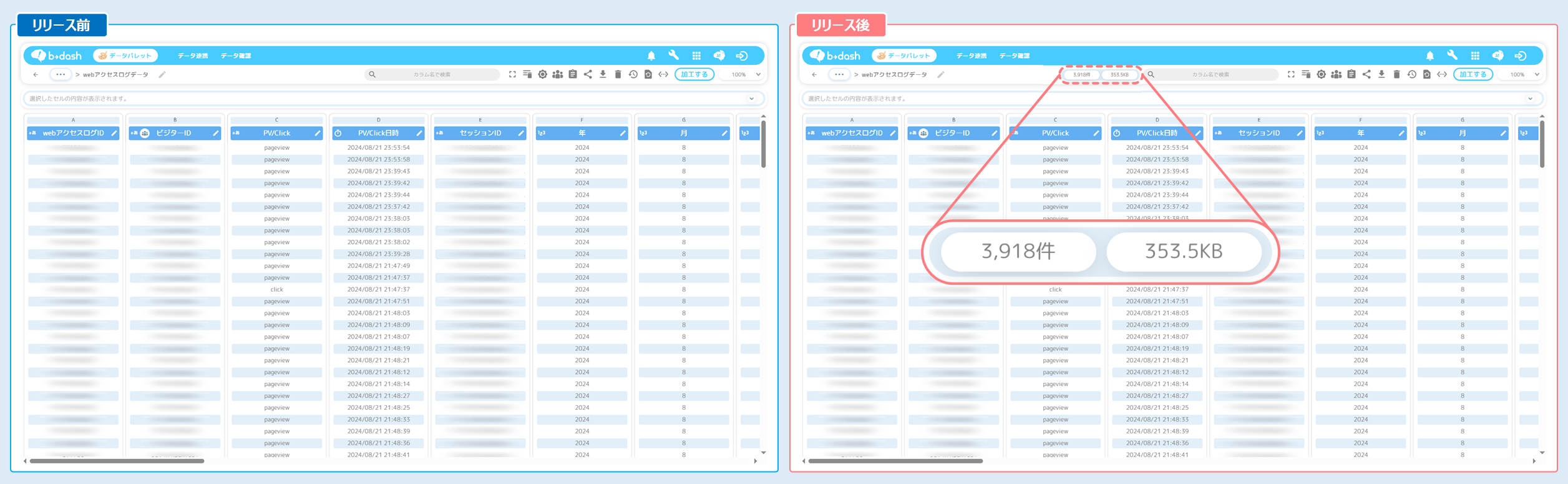Click データパレット button in リリース前 header

pyautogui.click(x=125, y=56)
